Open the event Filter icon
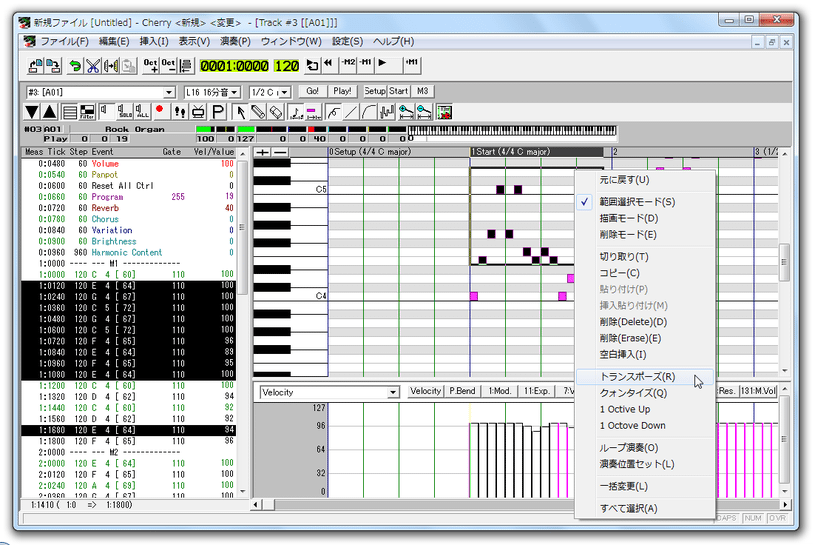Image resolution: width=815 pixels, height=545 pixels. (x=87, y=112)
